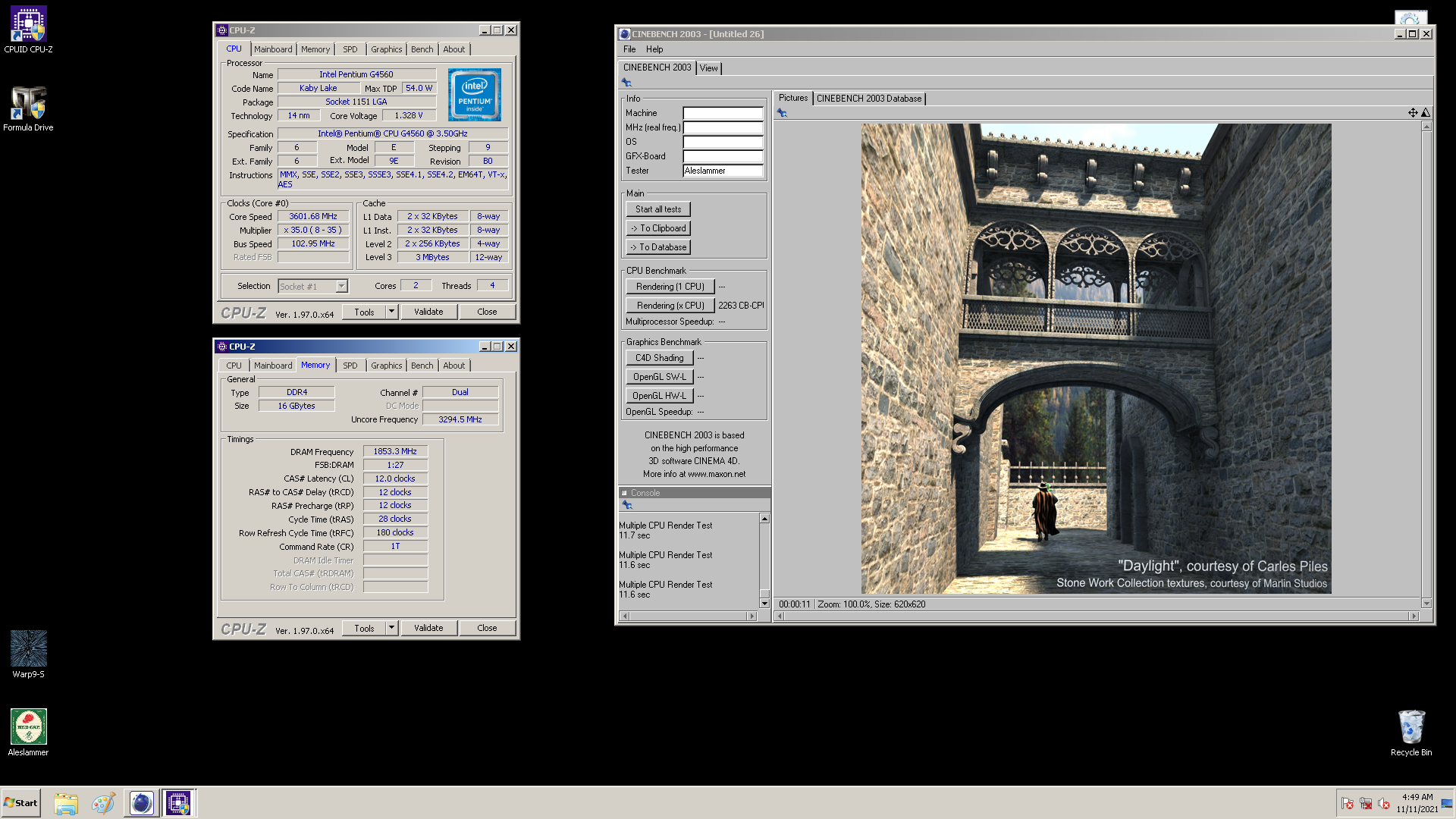Click the bottom CPU-Z window title icon

tap(222, 347)
